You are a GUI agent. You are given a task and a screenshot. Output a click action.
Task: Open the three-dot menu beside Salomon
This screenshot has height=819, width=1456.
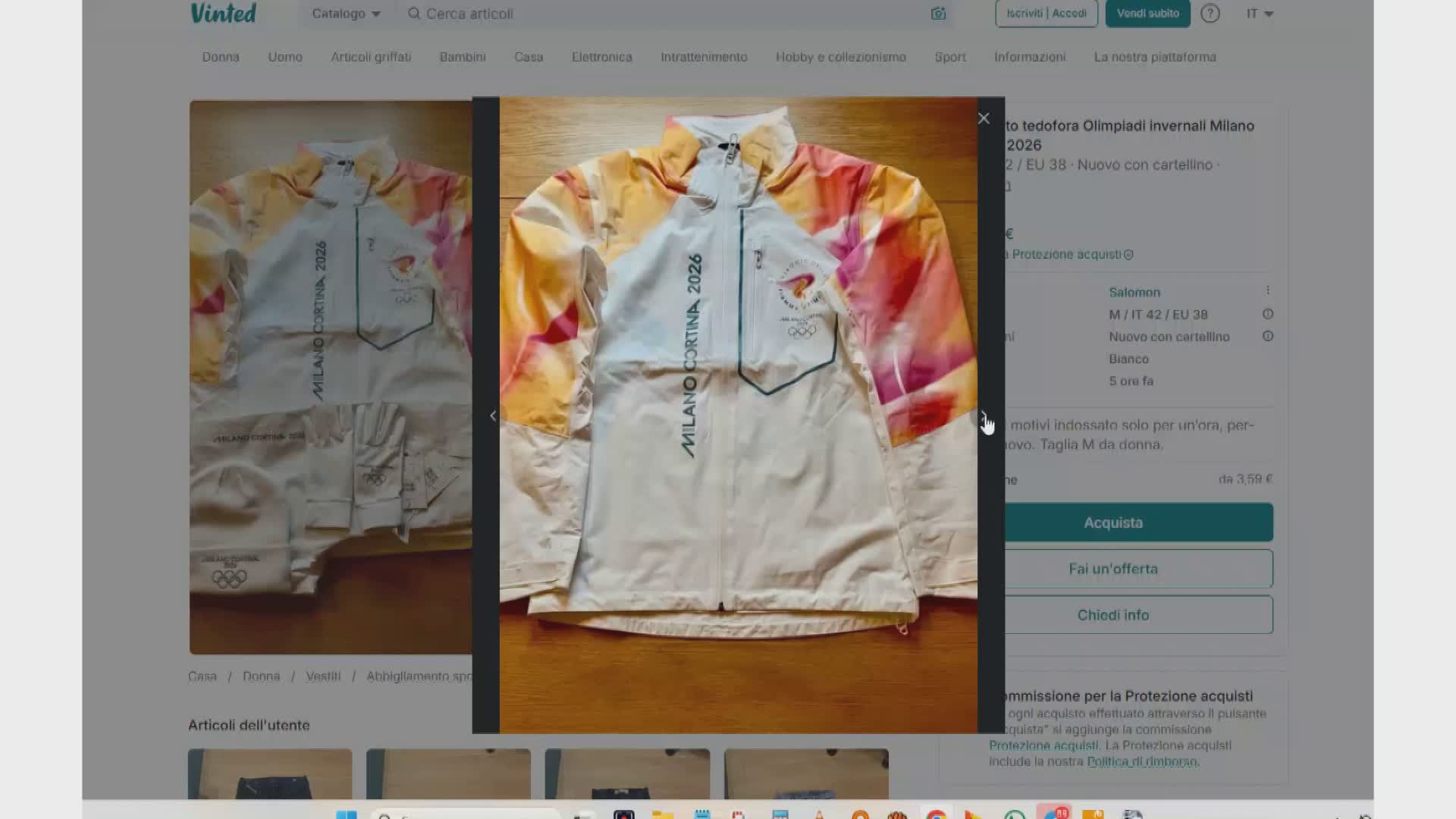[x=1267, y=290]
